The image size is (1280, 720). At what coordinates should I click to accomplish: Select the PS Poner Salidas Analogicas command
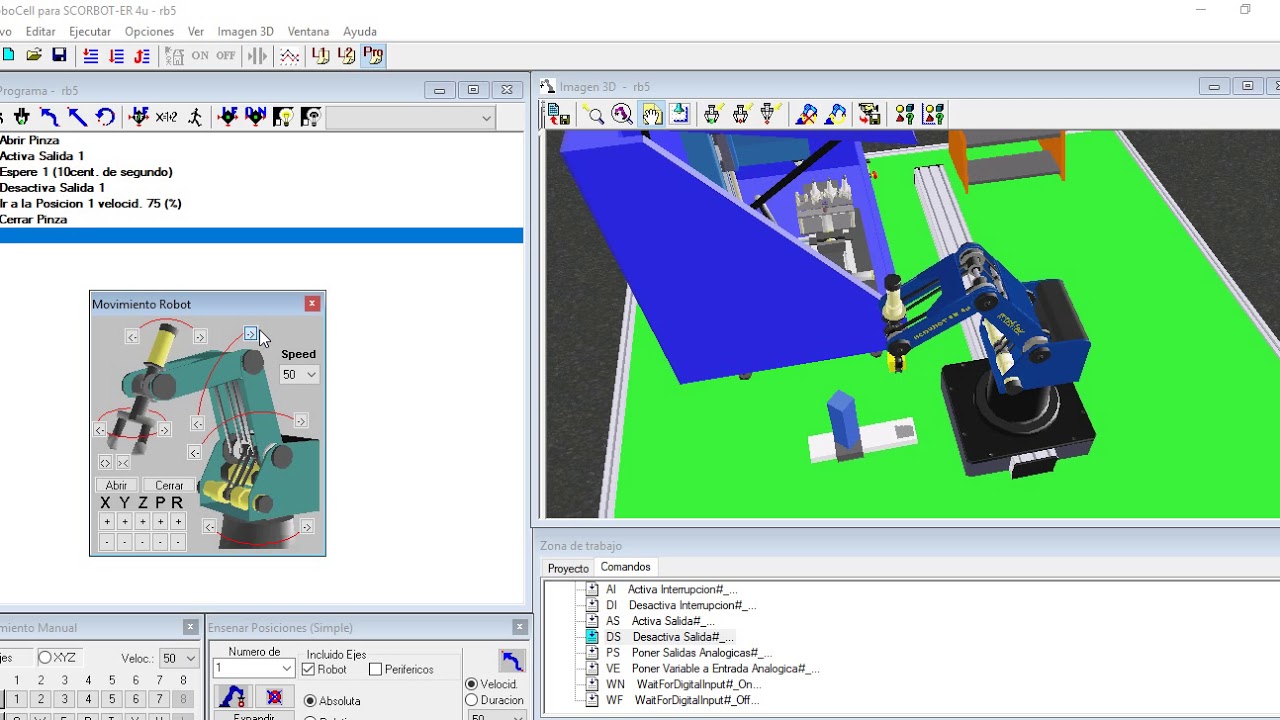point(690,653)
